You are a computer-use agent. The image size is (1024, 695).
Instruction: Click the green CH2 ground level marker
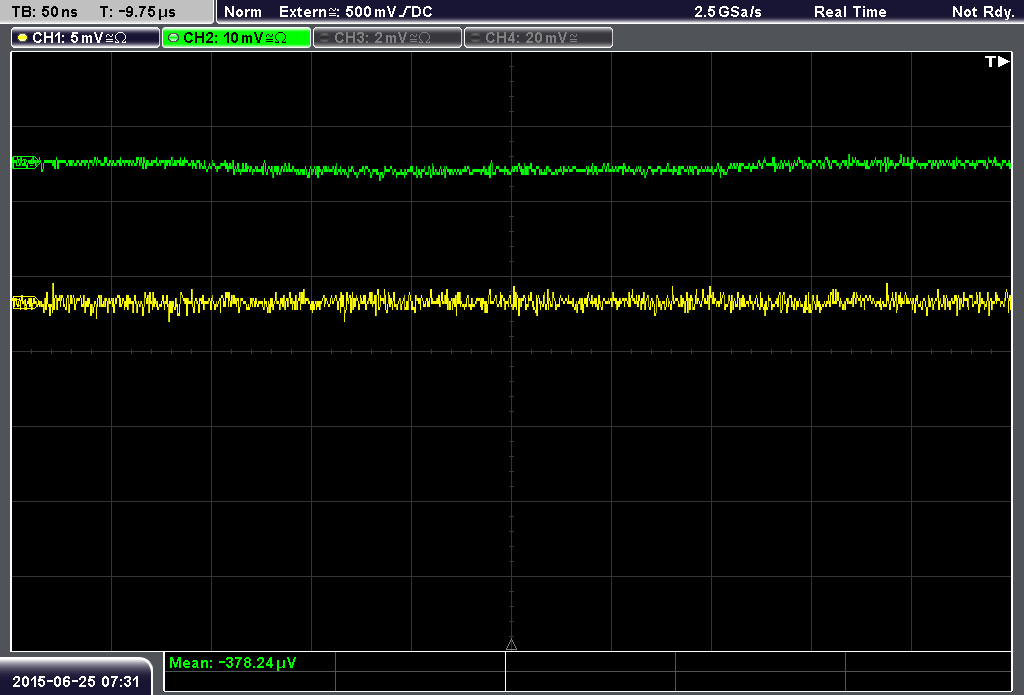point(26,163)
